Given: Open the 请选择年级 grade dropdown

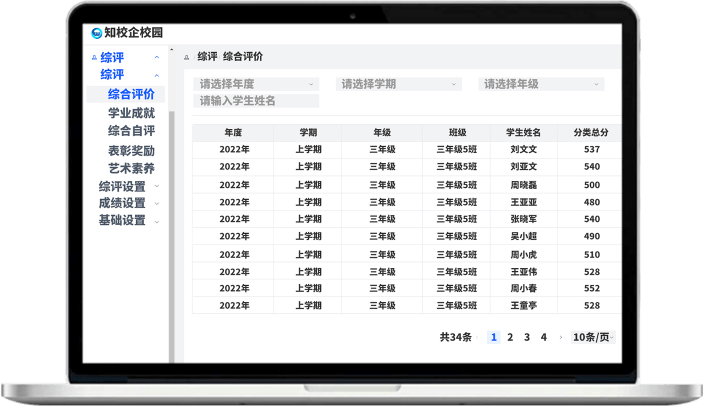Looking at the screenshot, I should (x=541, y=84).
